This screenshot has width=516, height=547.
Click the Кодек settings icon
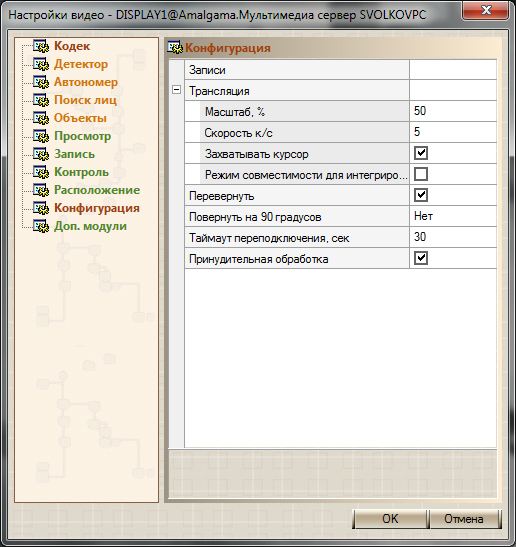coord(41,46)
